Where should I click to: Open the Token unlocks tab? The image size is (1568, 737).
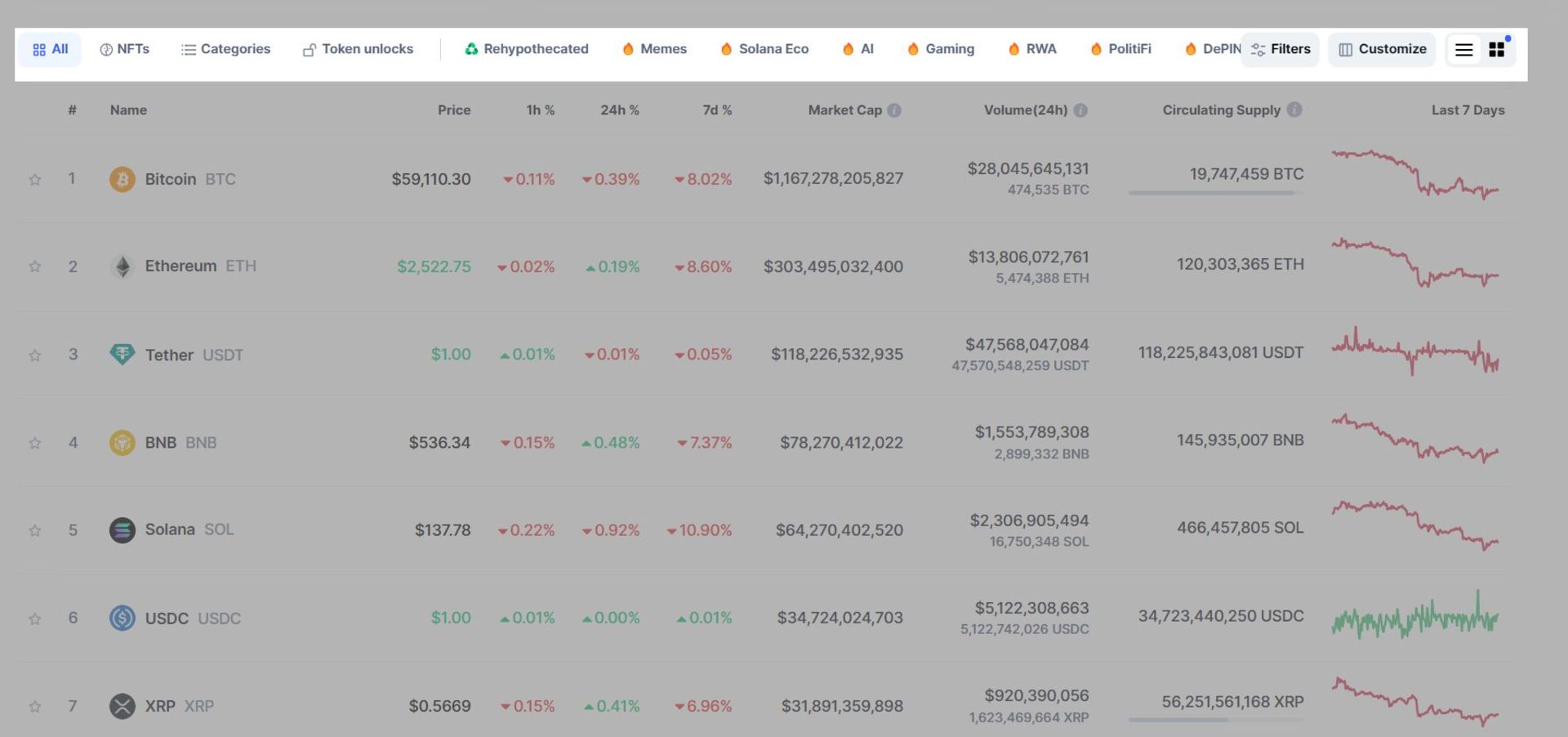point(358,49)
